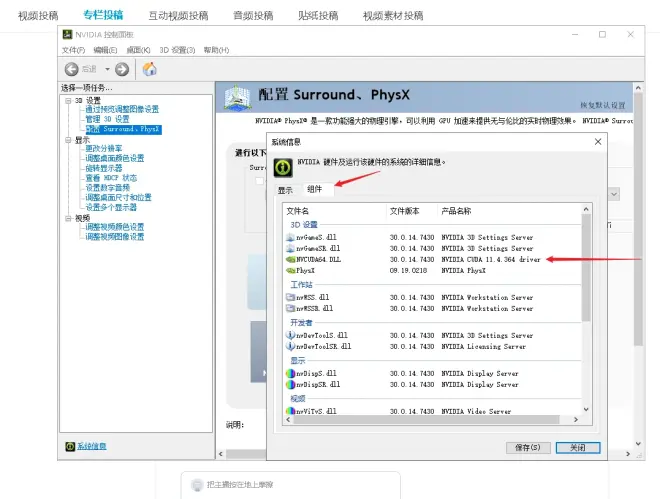Image resolution: width=660 pixels, height=499 pixels.
Task: Click 恢复默认设置 link in header
Action: pos(603,105)
